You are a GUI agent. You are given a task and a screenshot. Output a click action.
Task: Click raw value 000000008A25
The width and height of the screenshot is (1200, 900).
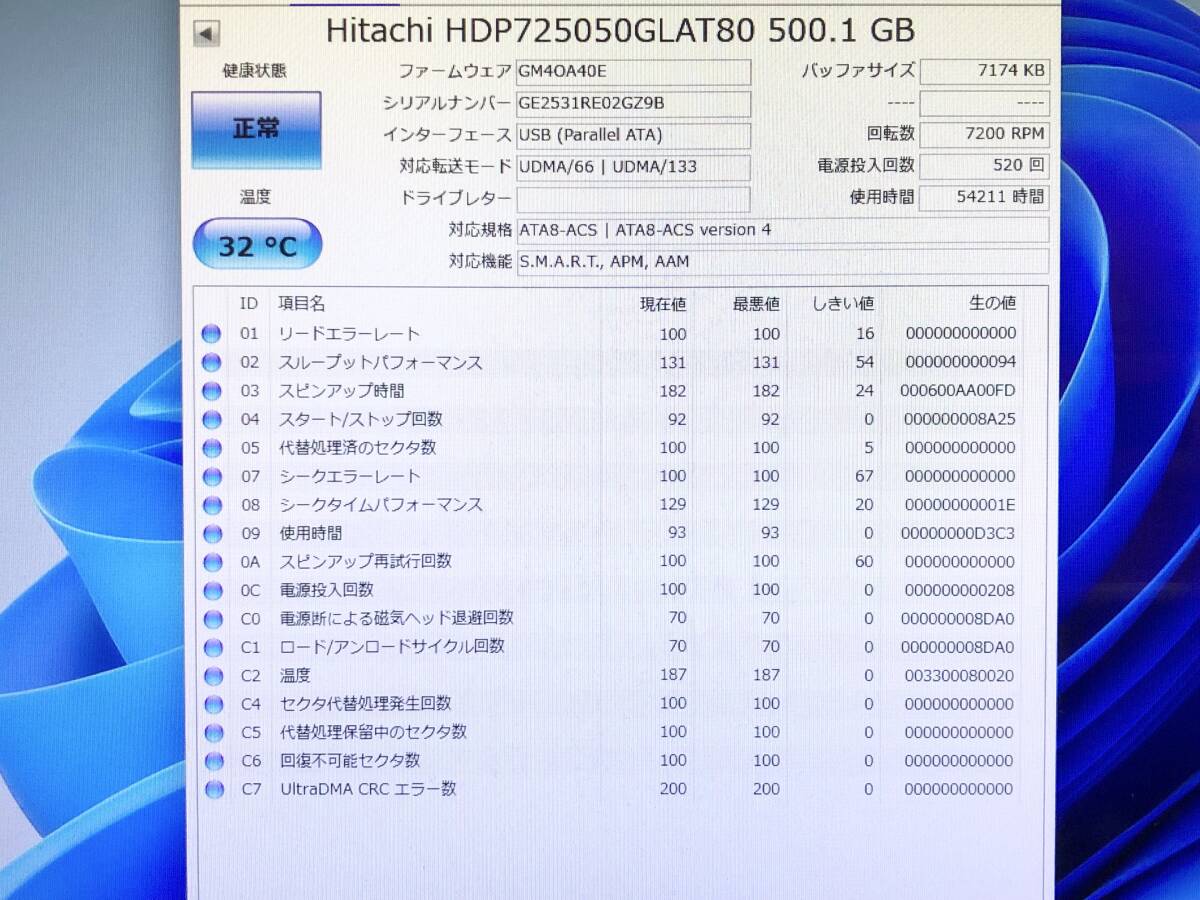pos(960,420)
